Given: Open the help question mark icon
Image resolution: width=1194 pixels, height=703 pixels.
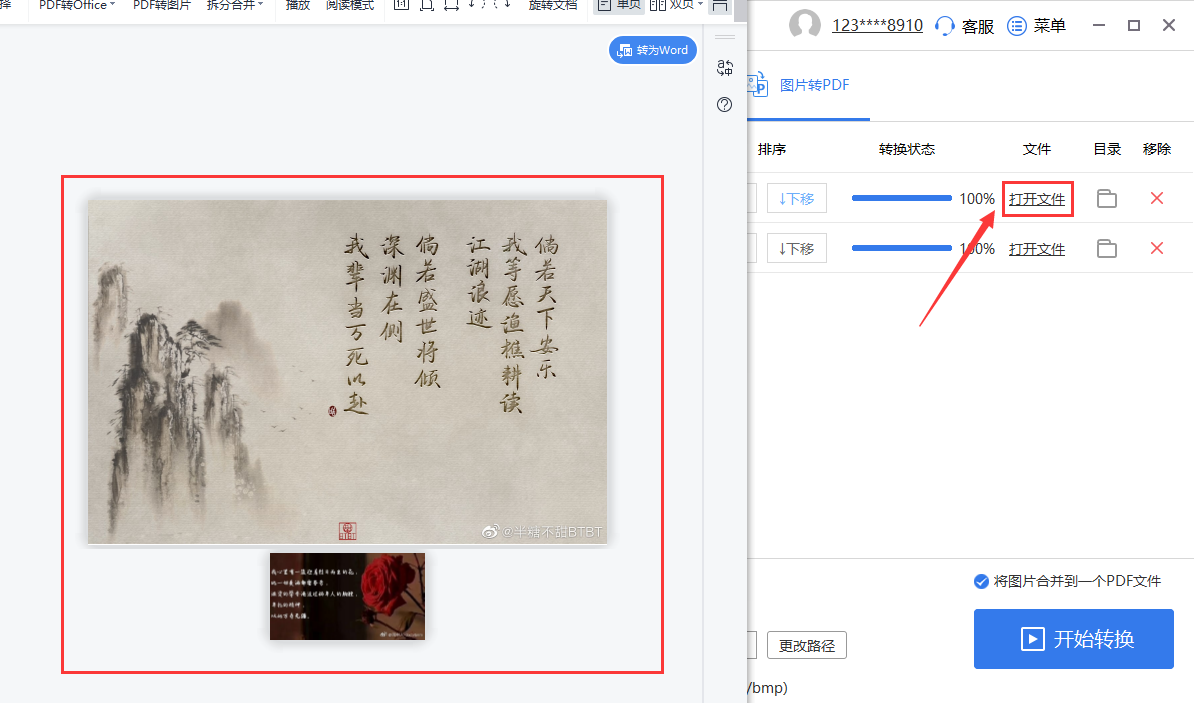Looking at the screenshot, I should (725, 104).
